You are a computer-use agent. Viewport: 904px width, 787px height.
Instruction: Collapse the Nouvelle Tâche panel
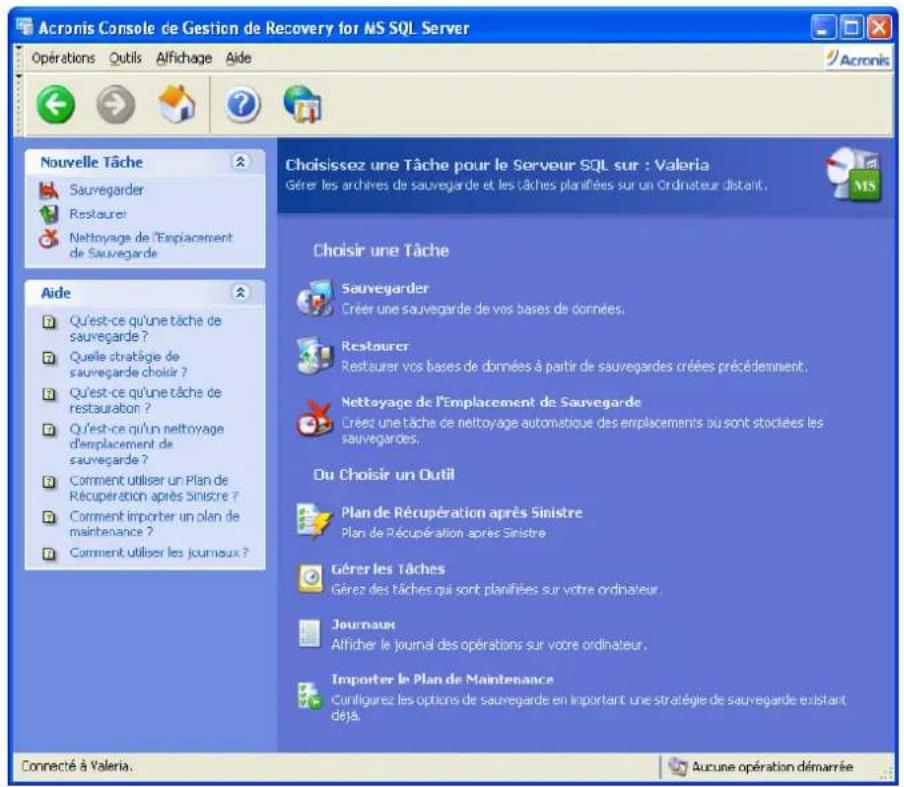(240, 162)
